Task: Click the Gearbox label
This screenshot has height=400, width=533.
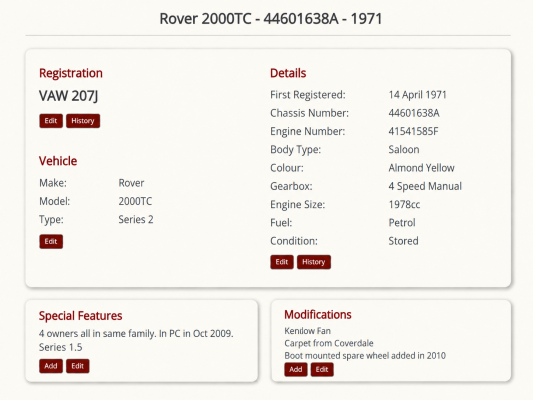Action: pyautogui.click(x=291, y=187)
